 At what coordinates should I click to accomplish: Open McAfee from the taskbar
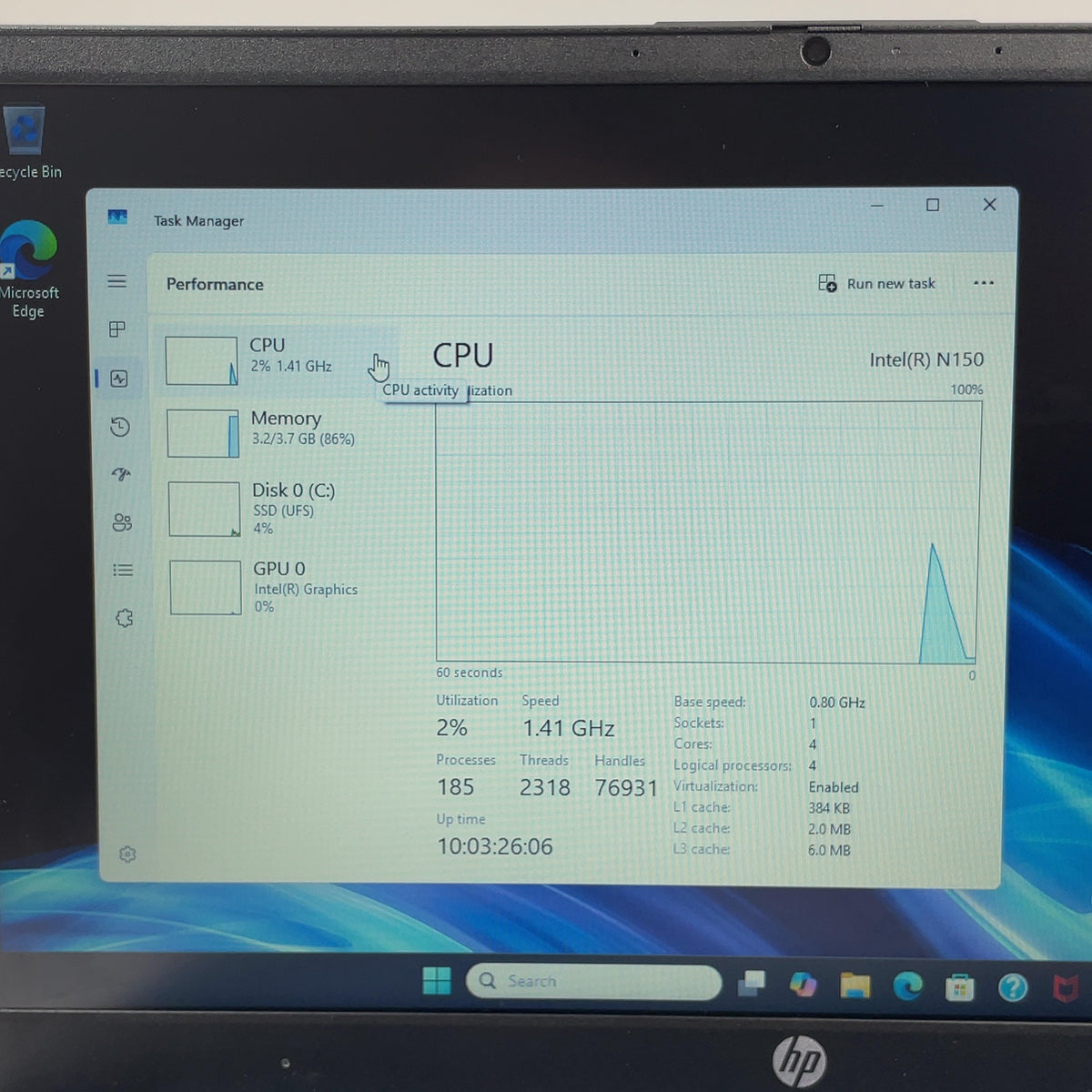point(1065,987)
